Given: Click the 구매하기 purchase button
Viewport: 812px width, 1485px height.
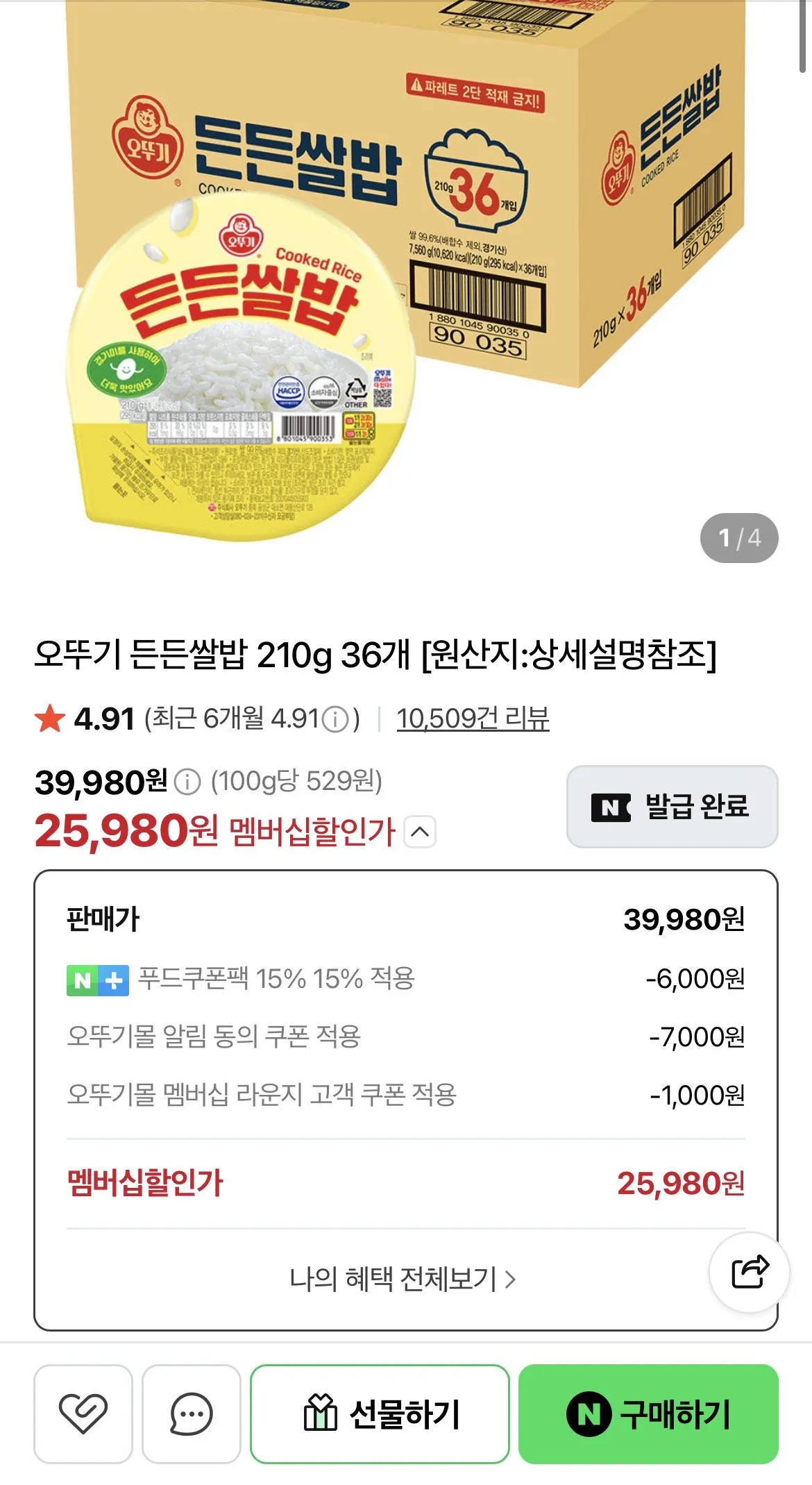Looking at the screenshot, I should point(648,1413).
